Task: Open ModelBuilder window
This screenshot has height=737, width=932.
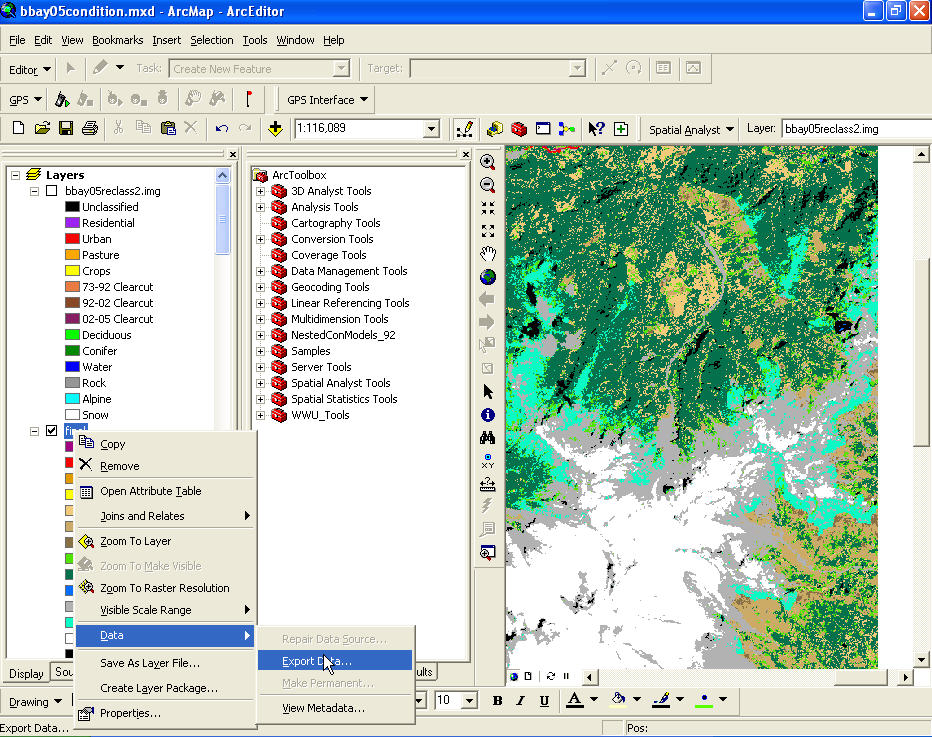Action: tap(566, 129)
